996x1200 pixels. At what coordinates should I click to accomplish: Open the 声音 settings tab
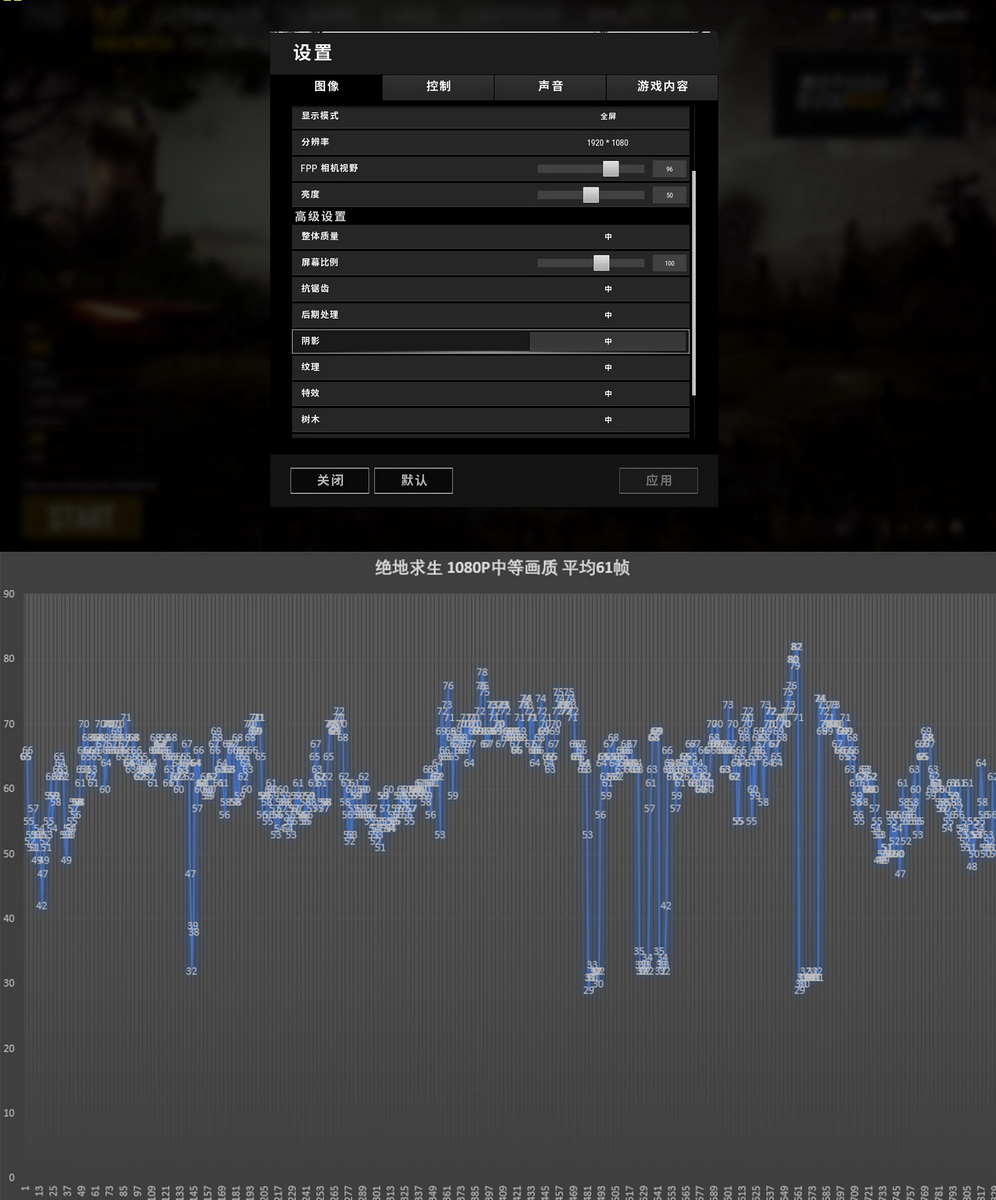coord(550,87)
